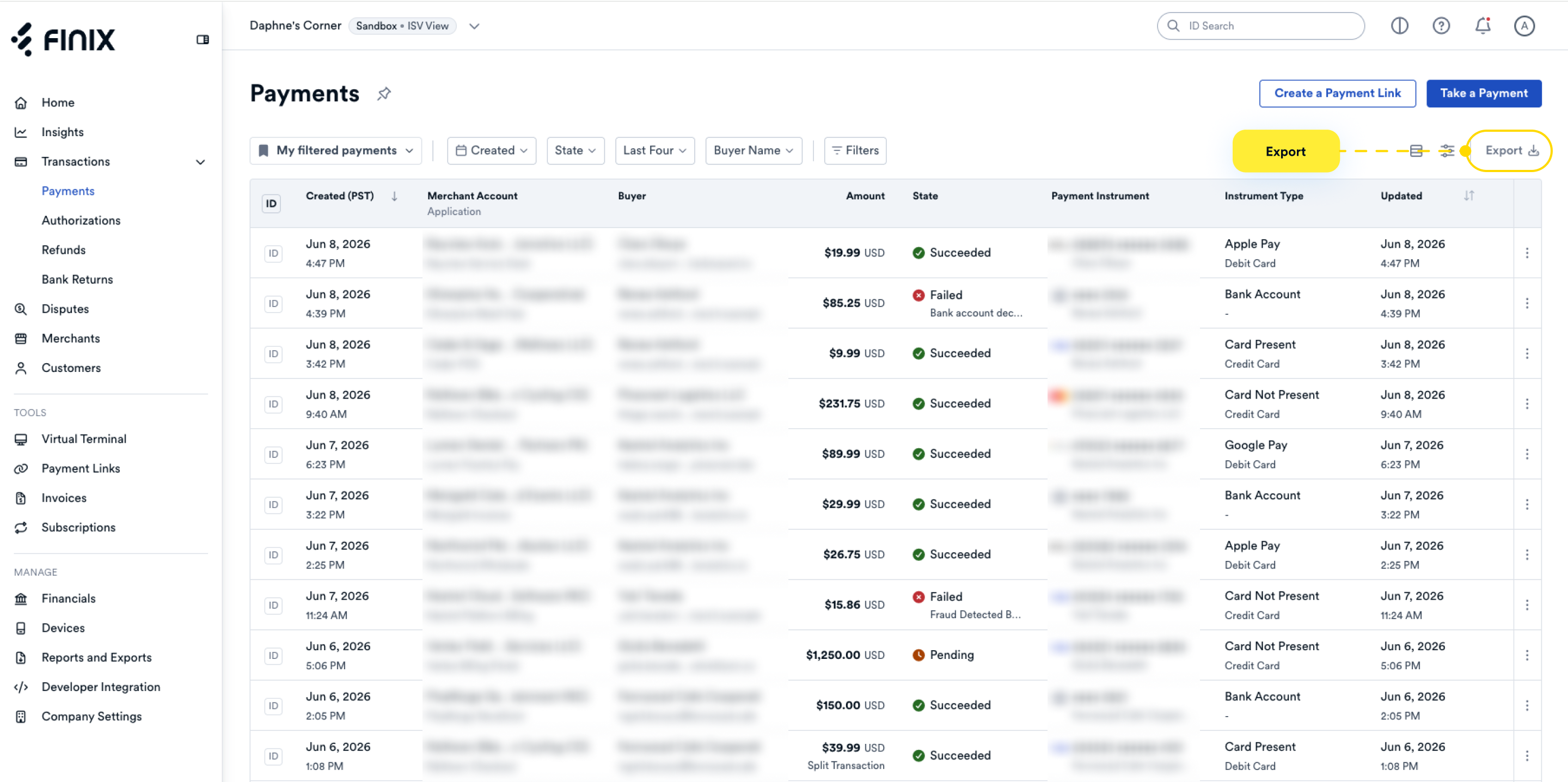The image size is (1568, 782).
Task: Expand the Sandbox ISV View switcher
Action: pos(474,26)
